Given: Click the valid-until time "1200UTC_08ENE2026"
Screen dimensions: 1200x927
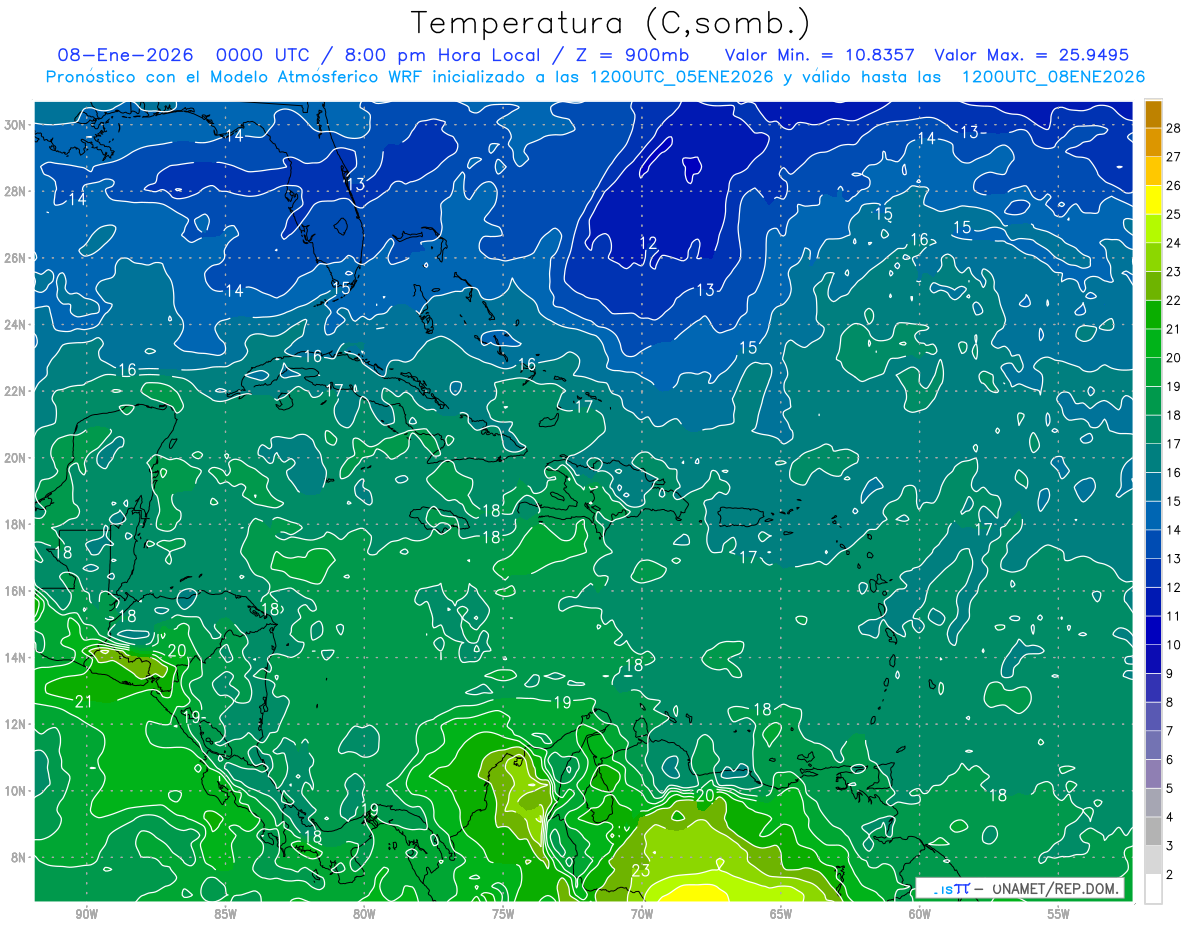Looking at the screenshot, I should pos(1053,77).
